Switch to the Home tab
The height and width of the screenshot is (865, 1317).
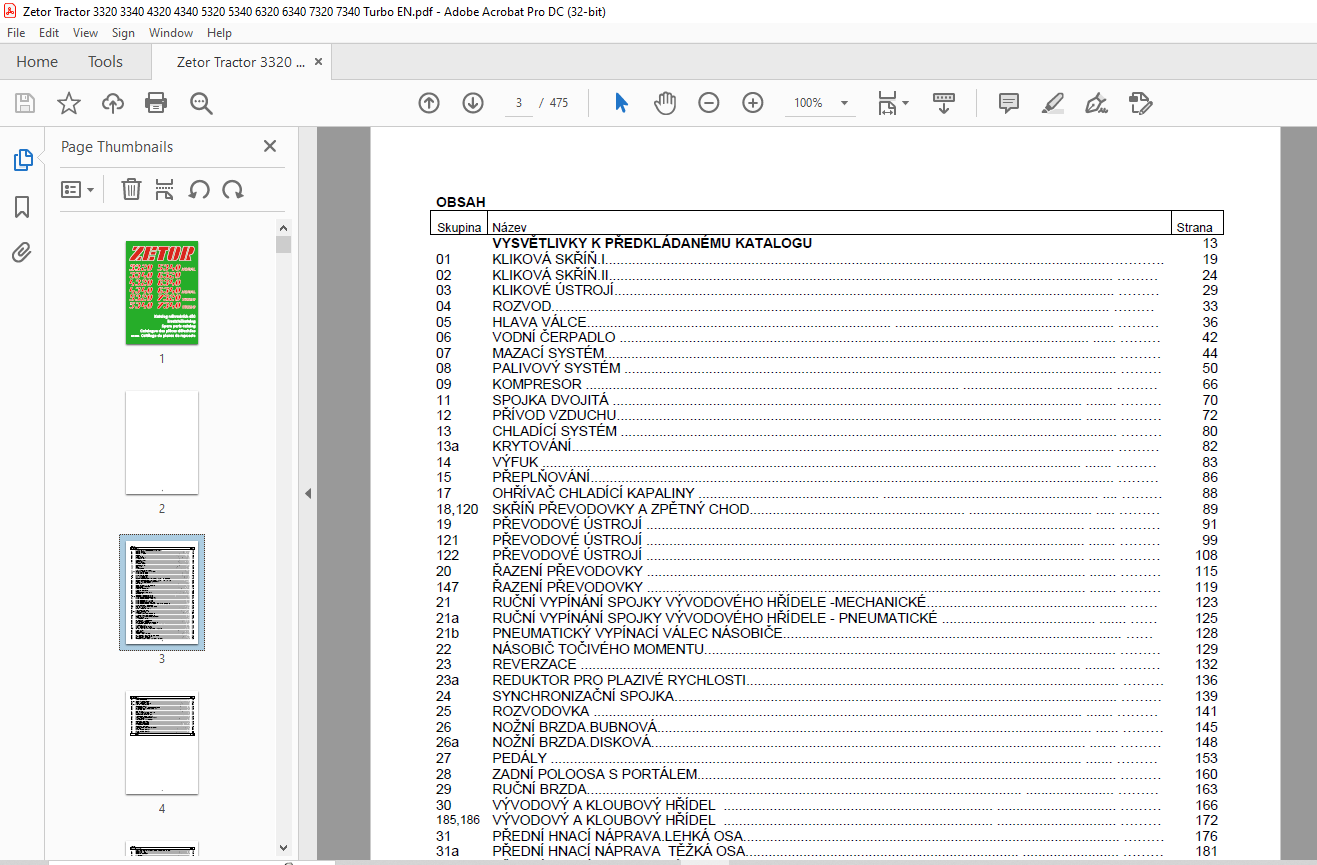point(37,62)
